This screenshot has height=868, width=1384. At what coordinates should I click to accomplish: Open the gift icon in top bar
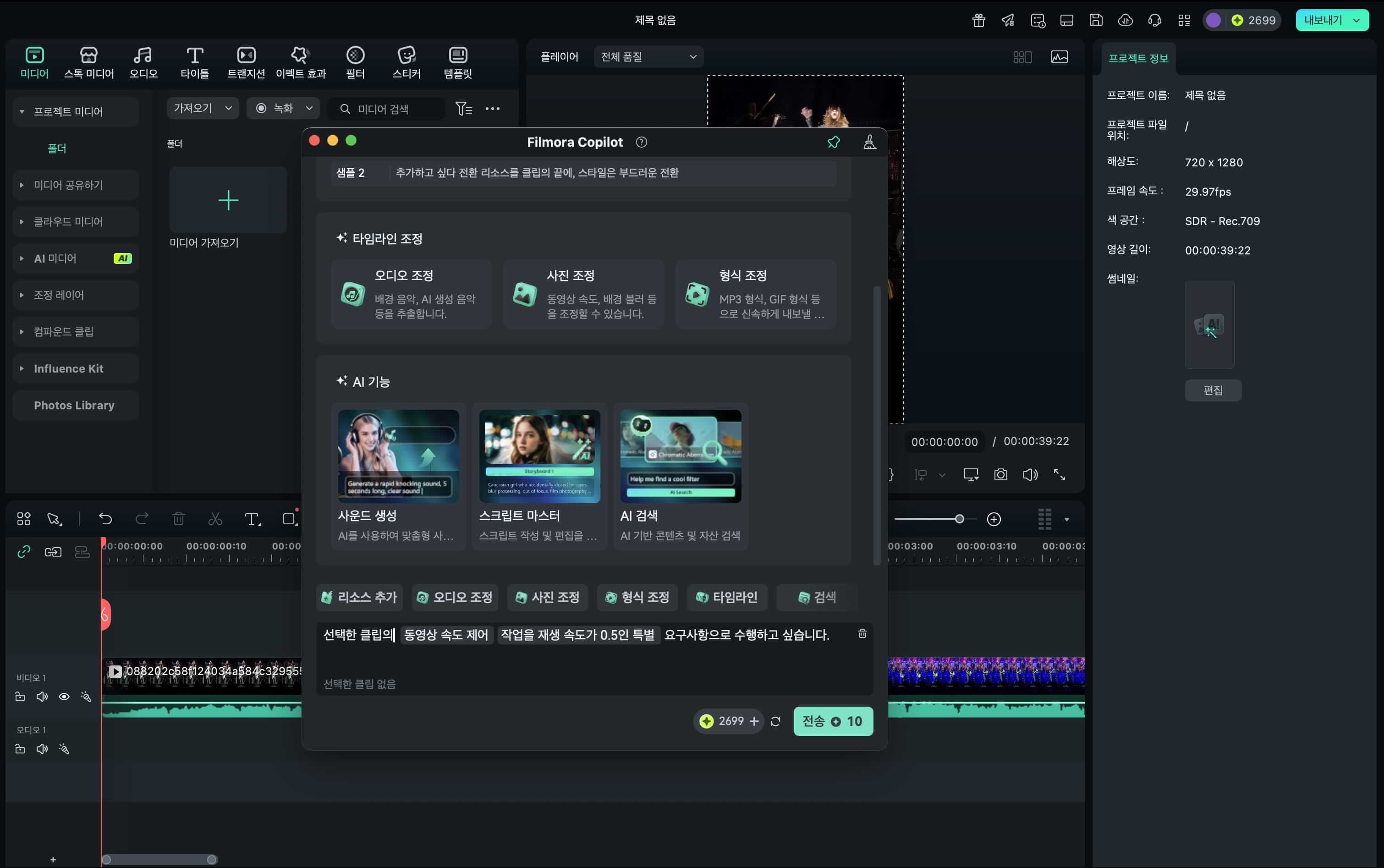pyautogui.click(x=979, y=21)
